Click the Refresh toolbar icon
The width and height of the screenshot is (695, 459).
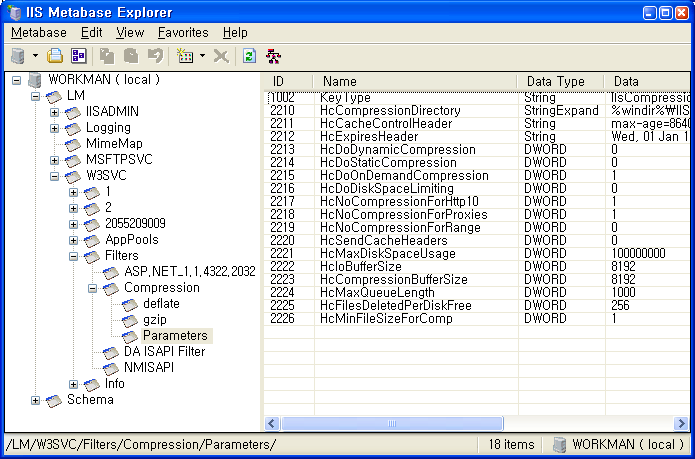click(249, 56)
